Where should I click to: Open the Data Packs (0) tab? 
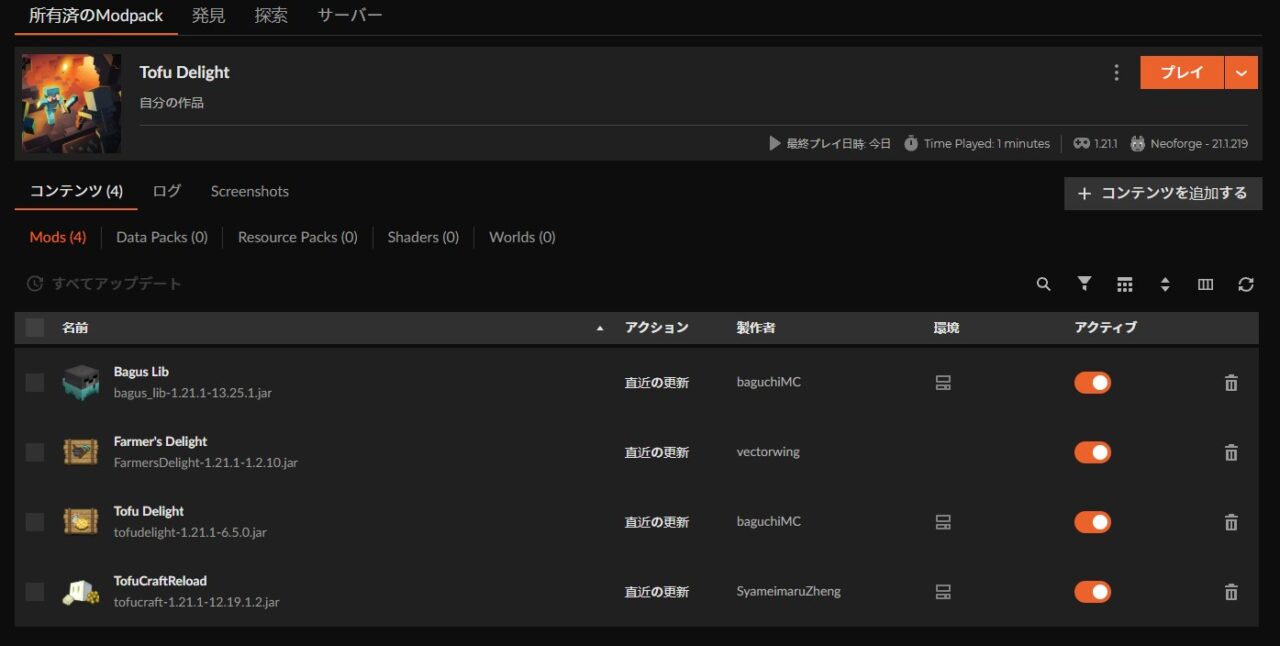(x=161, y=237)
